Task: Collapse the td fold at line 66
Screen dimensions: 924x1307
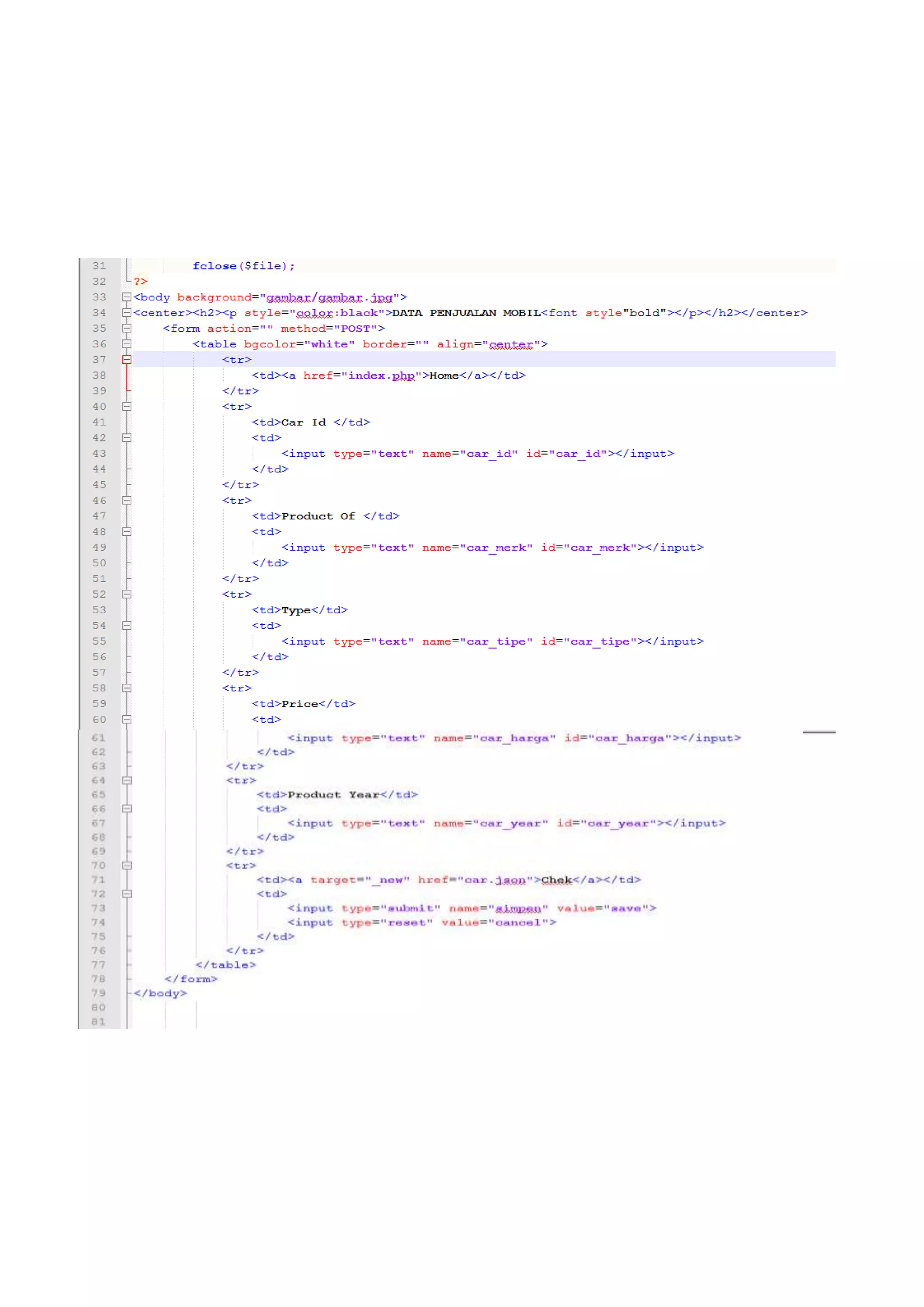Action: click(127, 809)
